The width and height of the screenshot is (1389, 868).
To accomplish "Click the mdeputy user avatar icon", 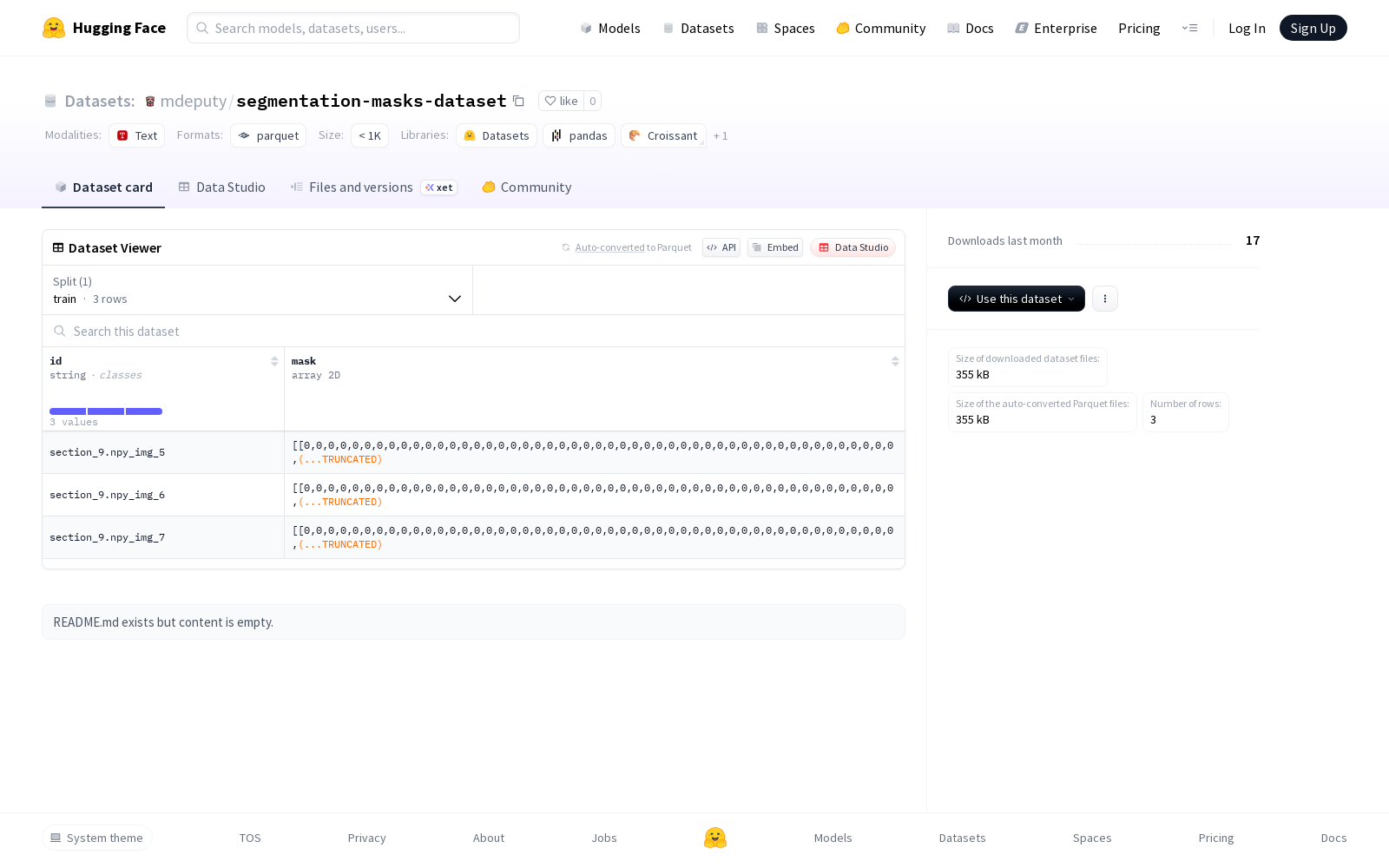I will tap(150, 102).
